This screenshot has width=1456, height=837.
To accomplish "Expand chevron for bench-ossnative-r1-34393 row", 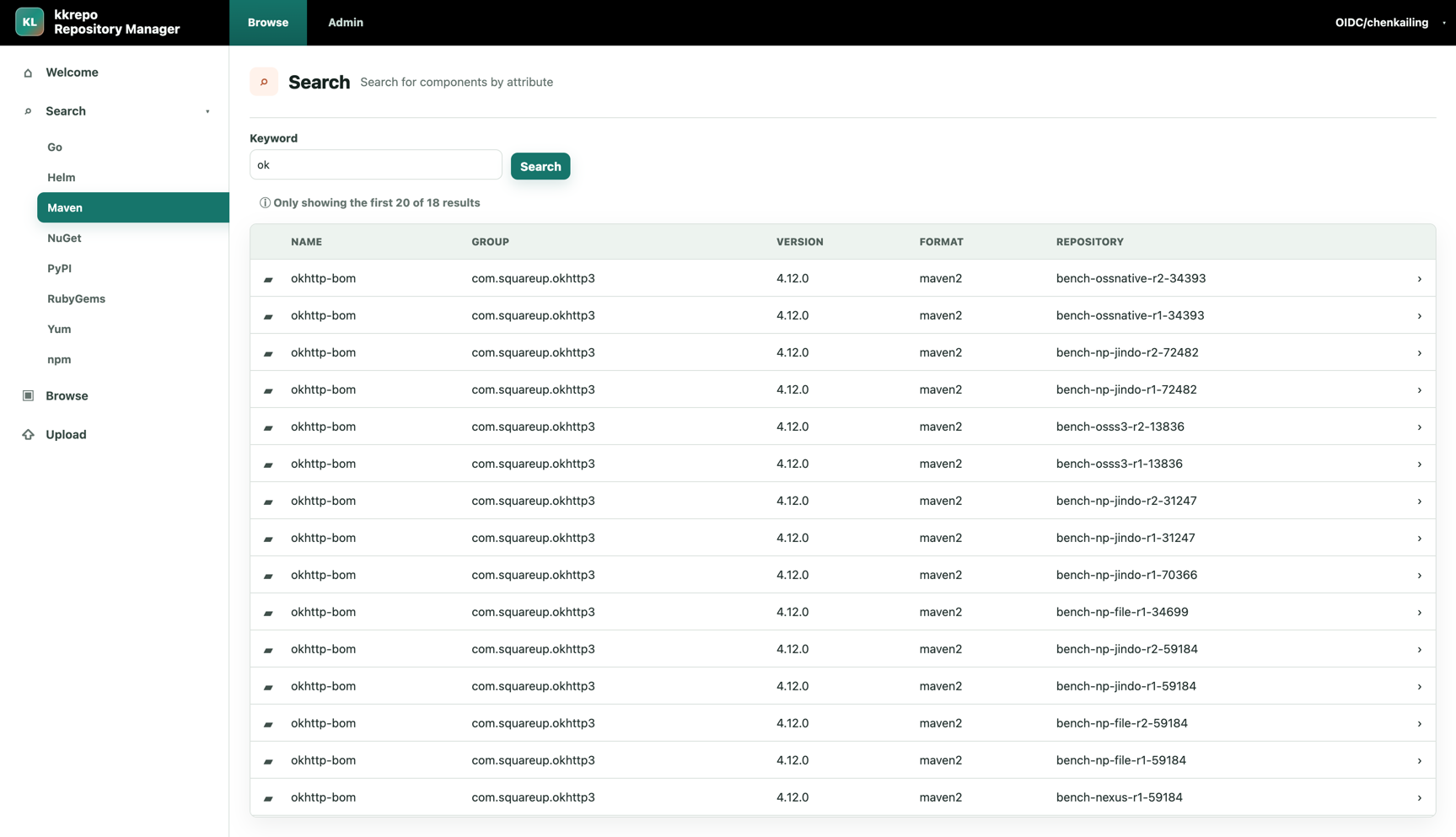I will pyautogui.click(x=1419, y=316).
